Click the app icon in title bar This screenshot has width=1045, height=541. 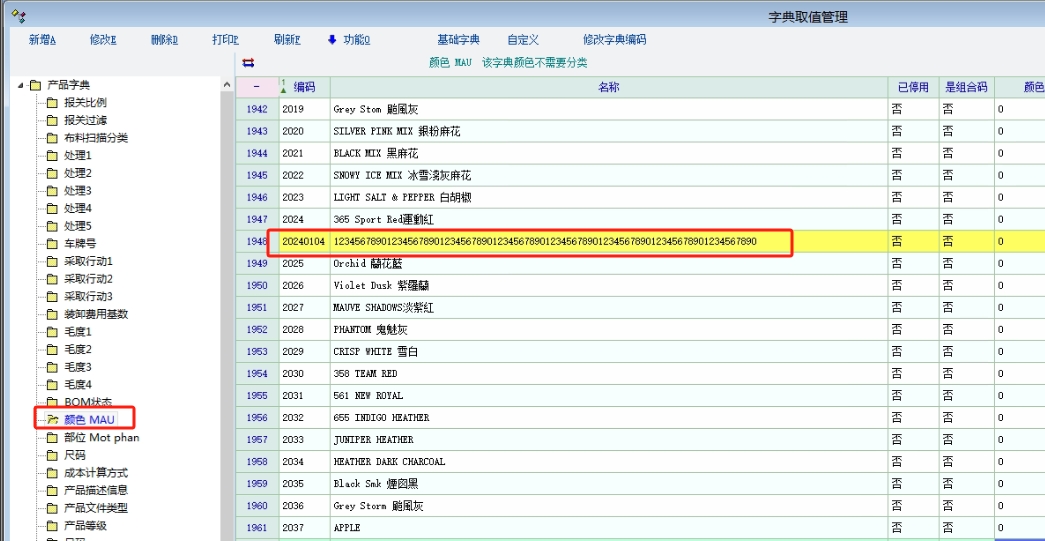click(x=18, y=15)
